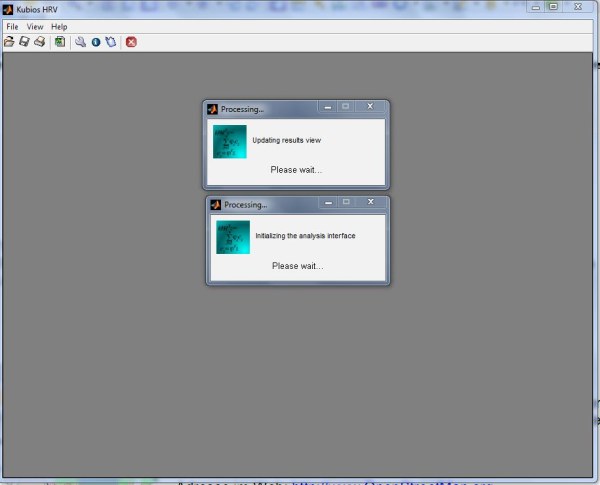
Task: Open the View menu
Action: click(x=35, y=26)
